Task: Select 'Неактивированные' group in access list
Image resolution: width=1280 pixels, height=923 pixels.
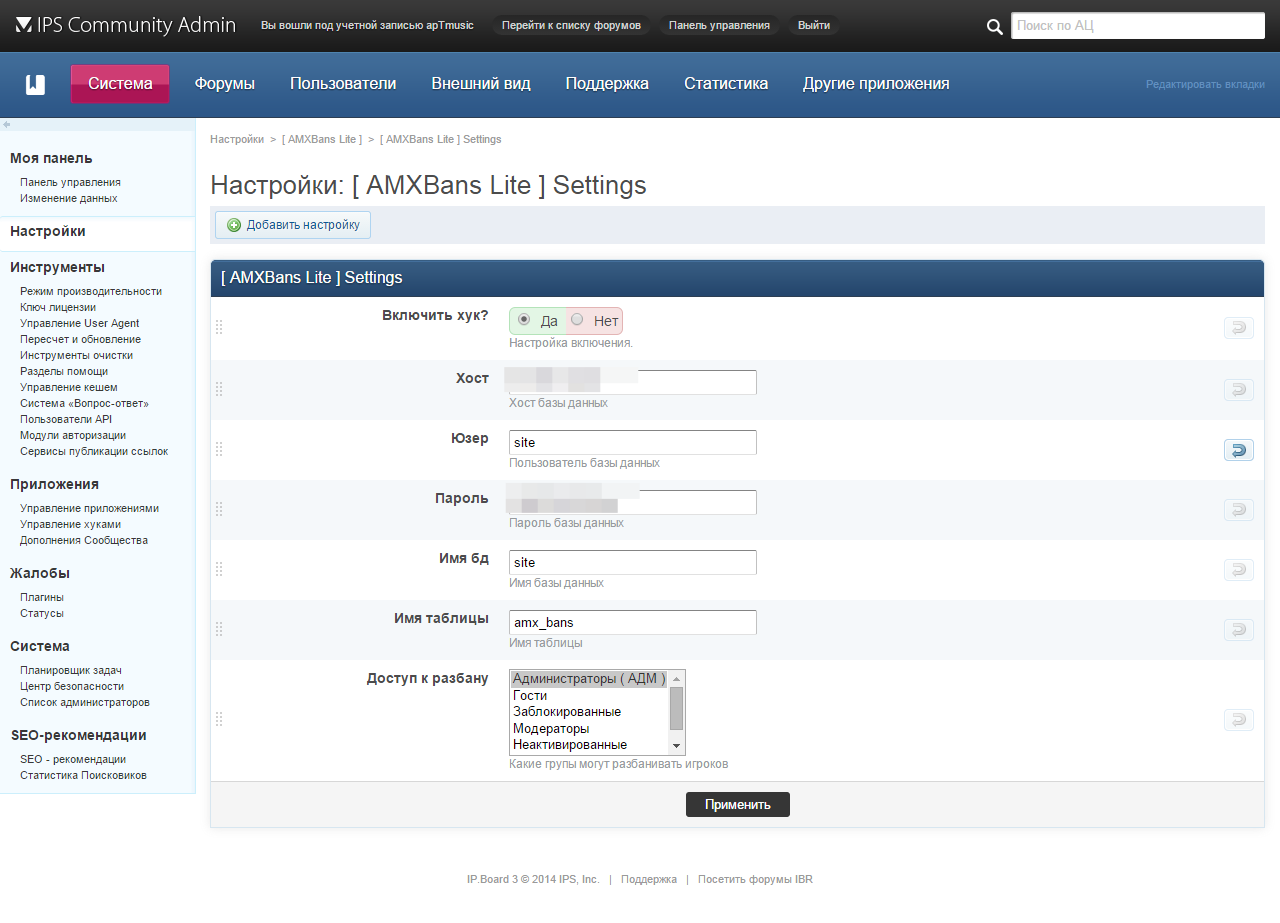Action: coord(589,744)
